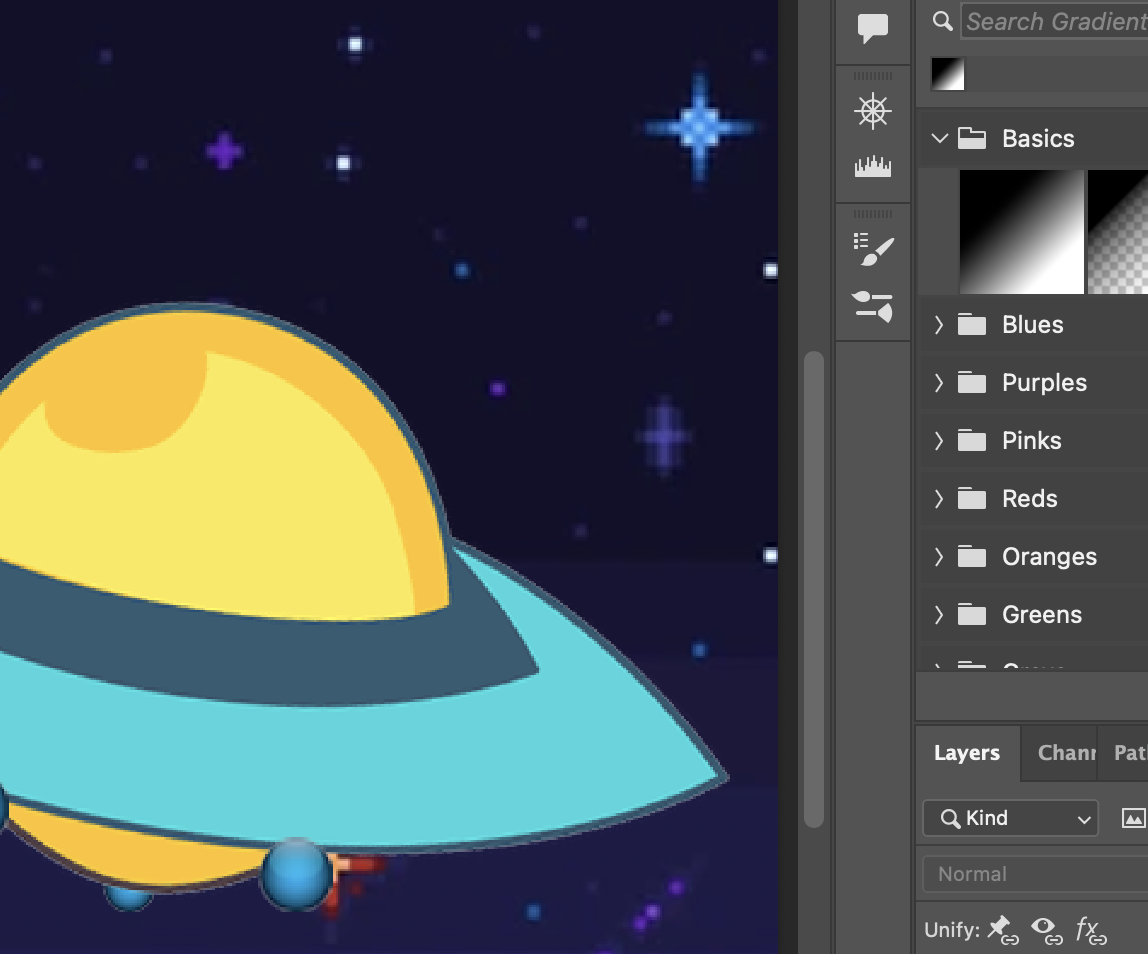
Task: Collapse the Basics gradient folder
Action: pyautogui.click(x=939, y=138)
